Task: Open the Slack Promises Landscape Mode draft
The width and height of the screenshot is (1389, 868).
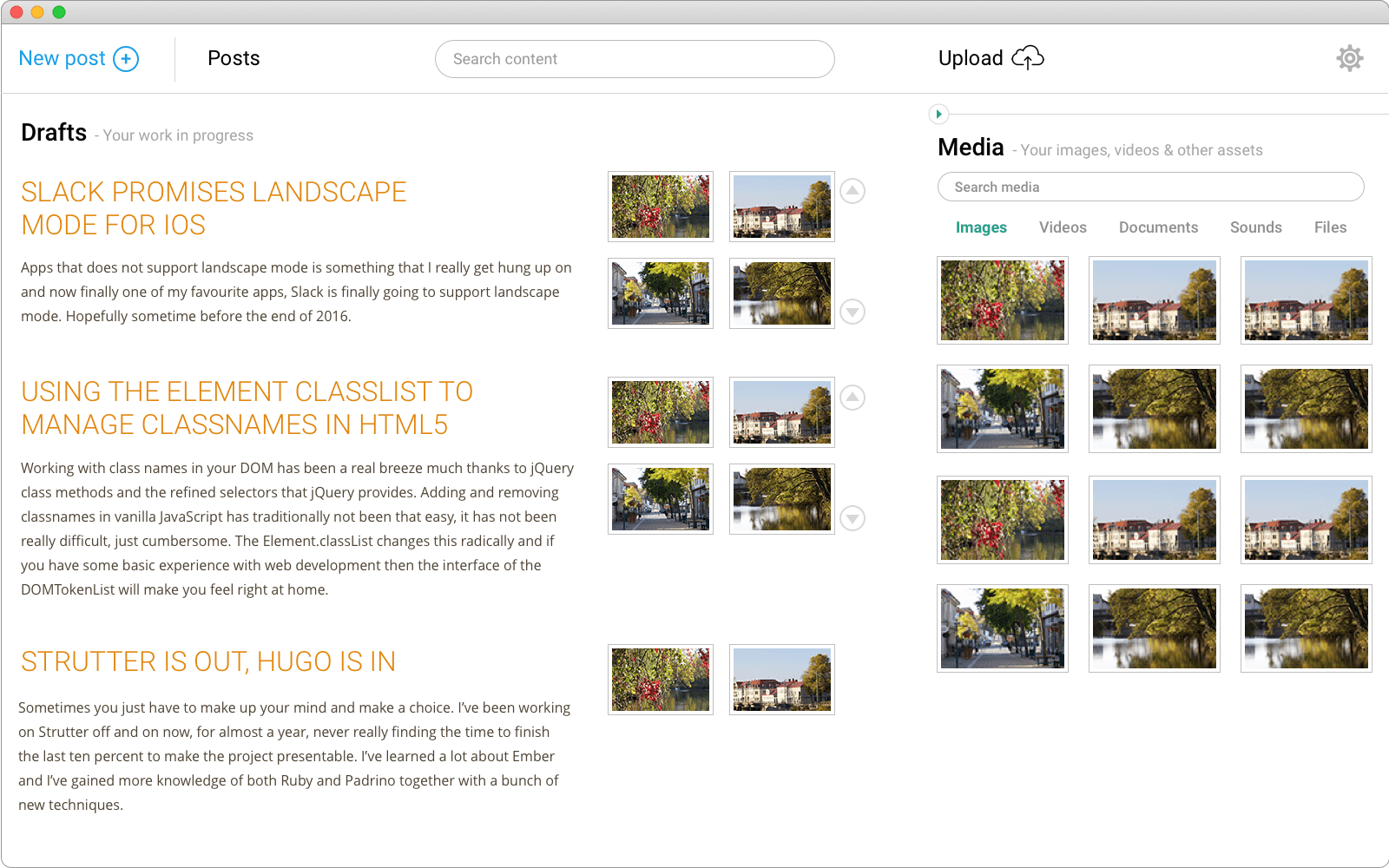Action: [x=214, y=208]
